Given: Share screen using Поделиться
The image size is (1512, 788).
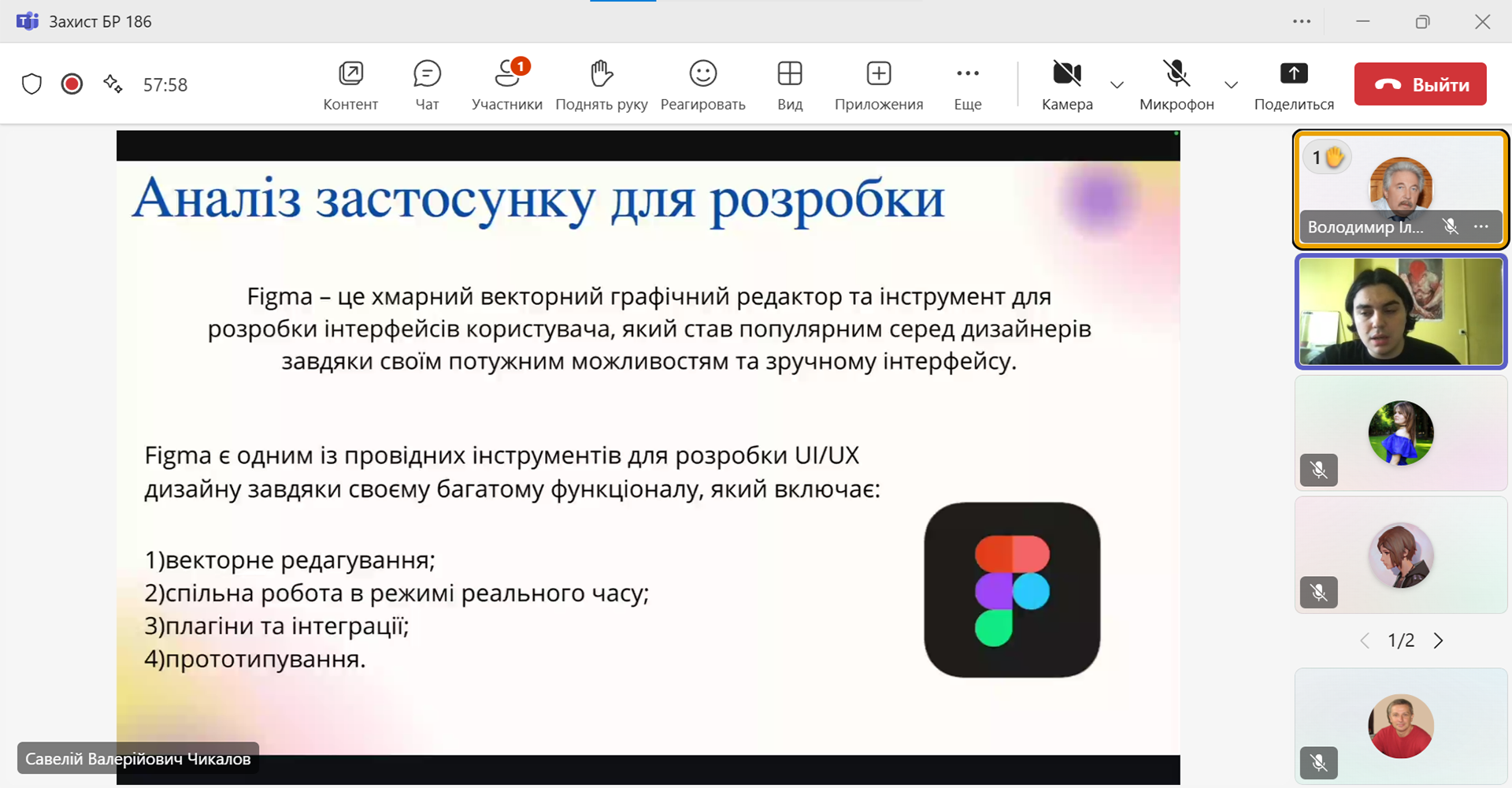Looking at the screenshot, I should [1294, 84].
